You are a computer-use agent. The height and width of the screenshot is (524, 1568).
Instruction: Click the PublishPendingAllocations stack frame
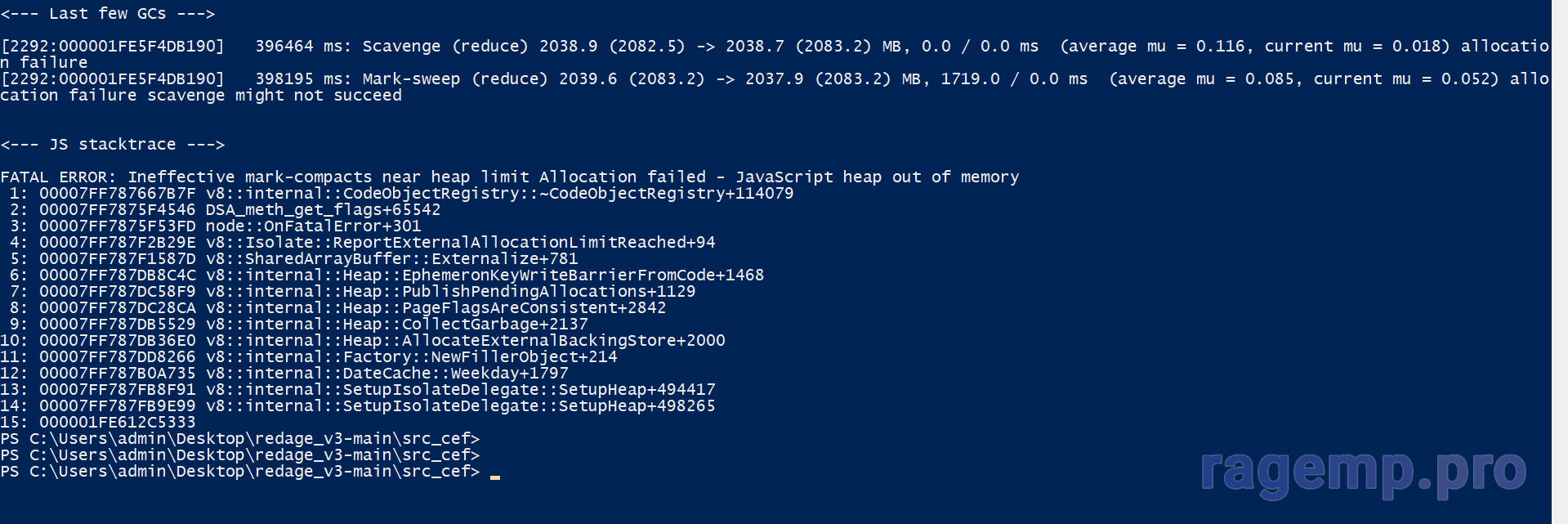tap(352, 292)
